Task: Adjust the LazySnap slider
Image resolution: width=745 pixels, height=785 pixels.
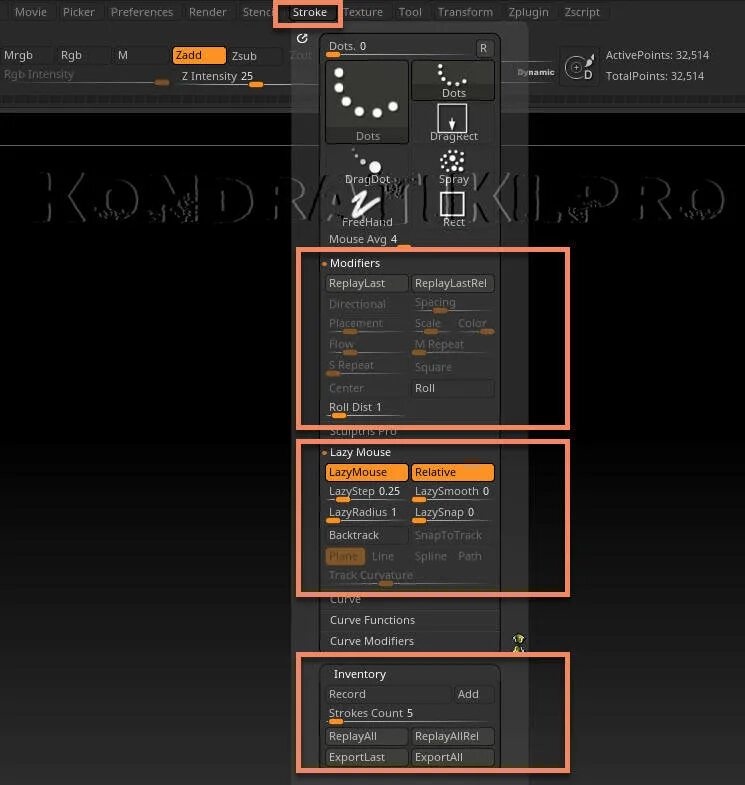Action: coord(451,514)
